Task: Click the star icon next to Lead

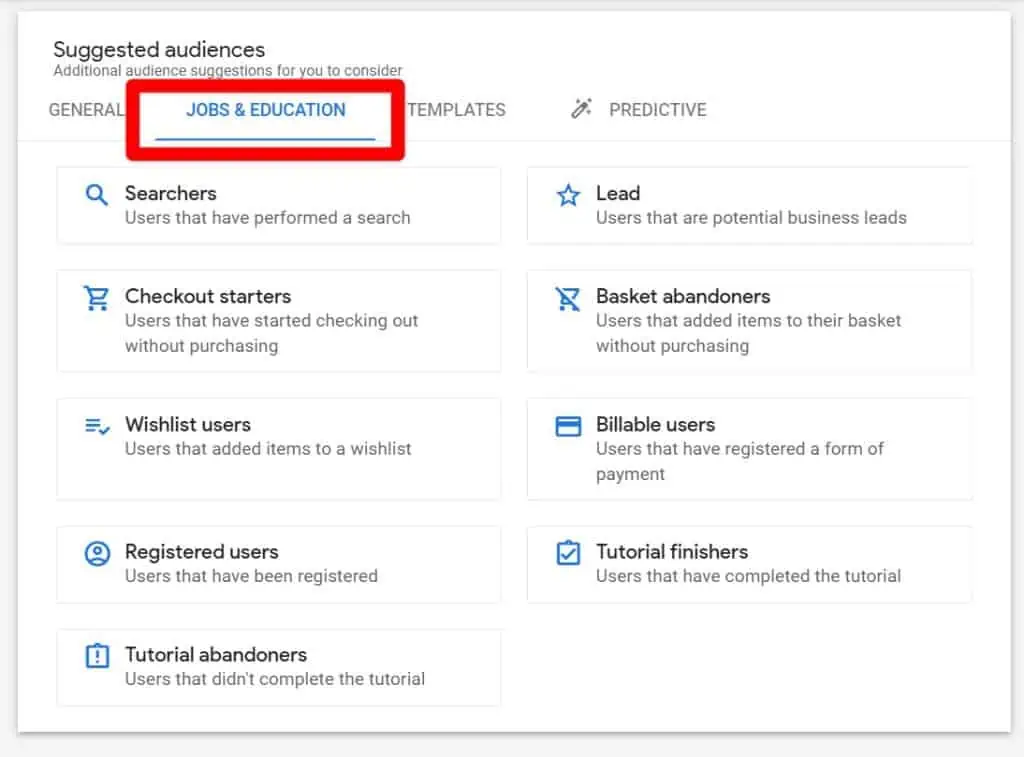Action: point(567,195)
